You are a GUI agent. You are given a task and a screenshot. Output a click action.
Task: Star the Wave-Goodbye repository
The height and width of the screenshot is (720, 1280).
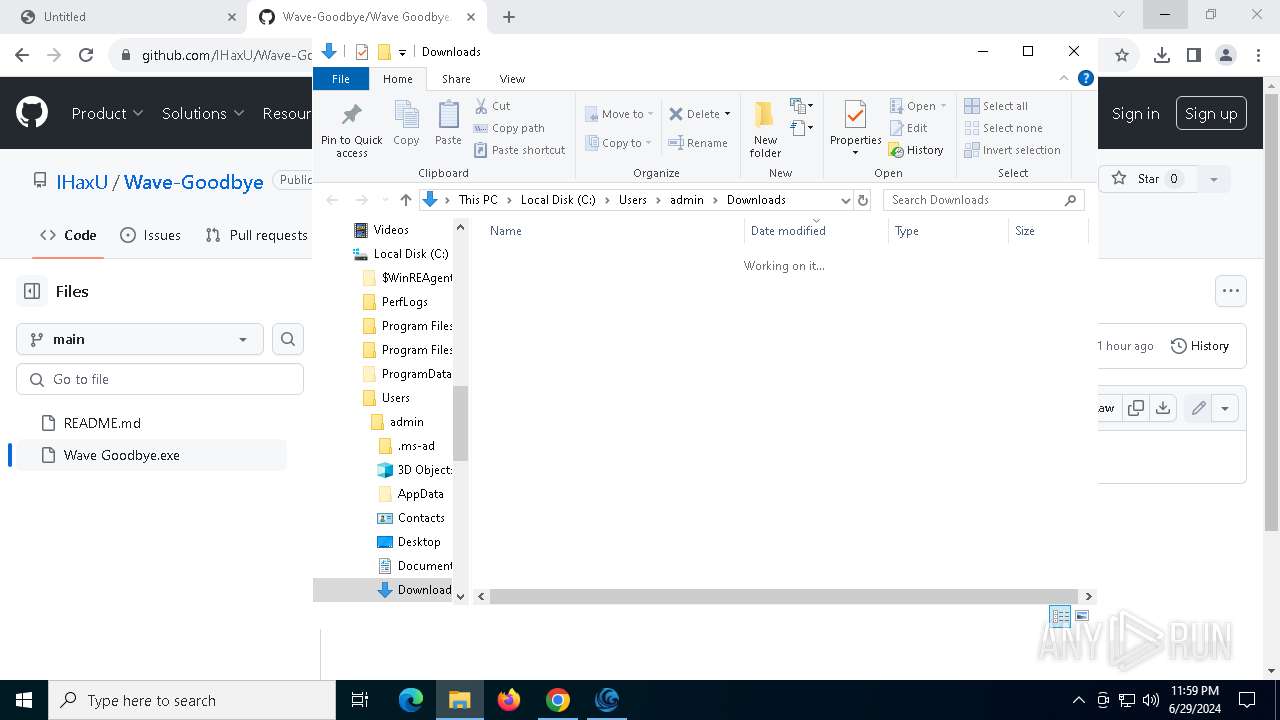coord(1148,179)
